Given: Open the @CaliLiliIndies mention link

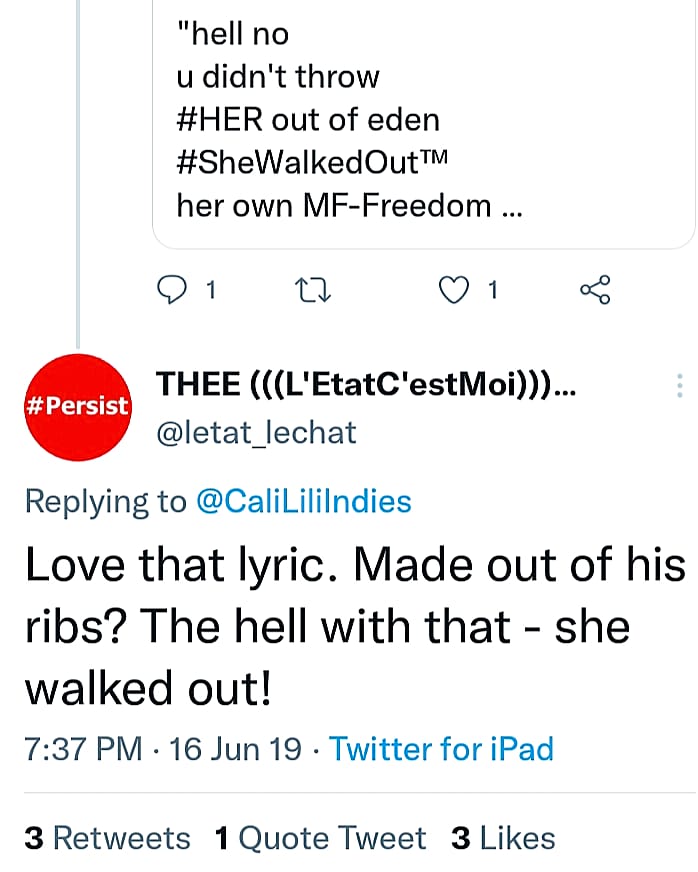Looking at the screenshot, I should point(304,500).
